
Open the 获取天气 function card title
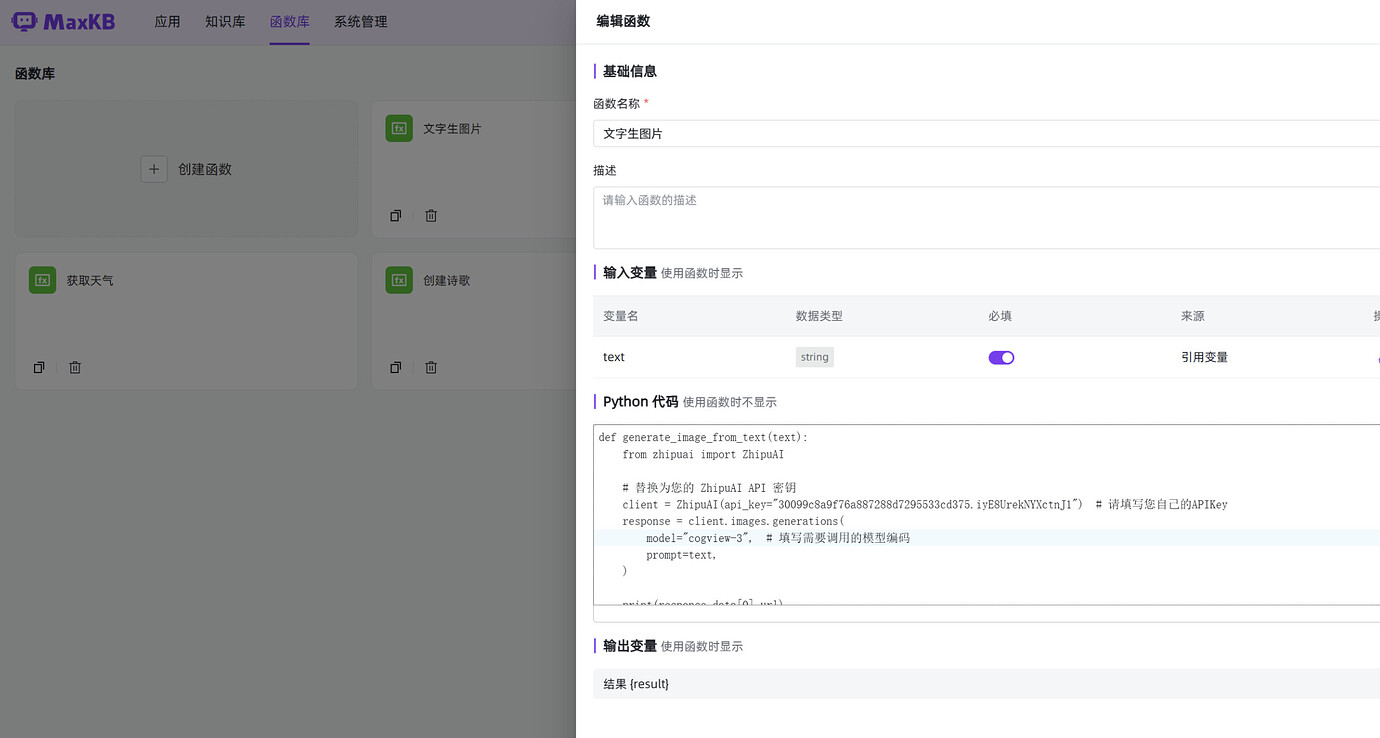(x=90, y=280)
